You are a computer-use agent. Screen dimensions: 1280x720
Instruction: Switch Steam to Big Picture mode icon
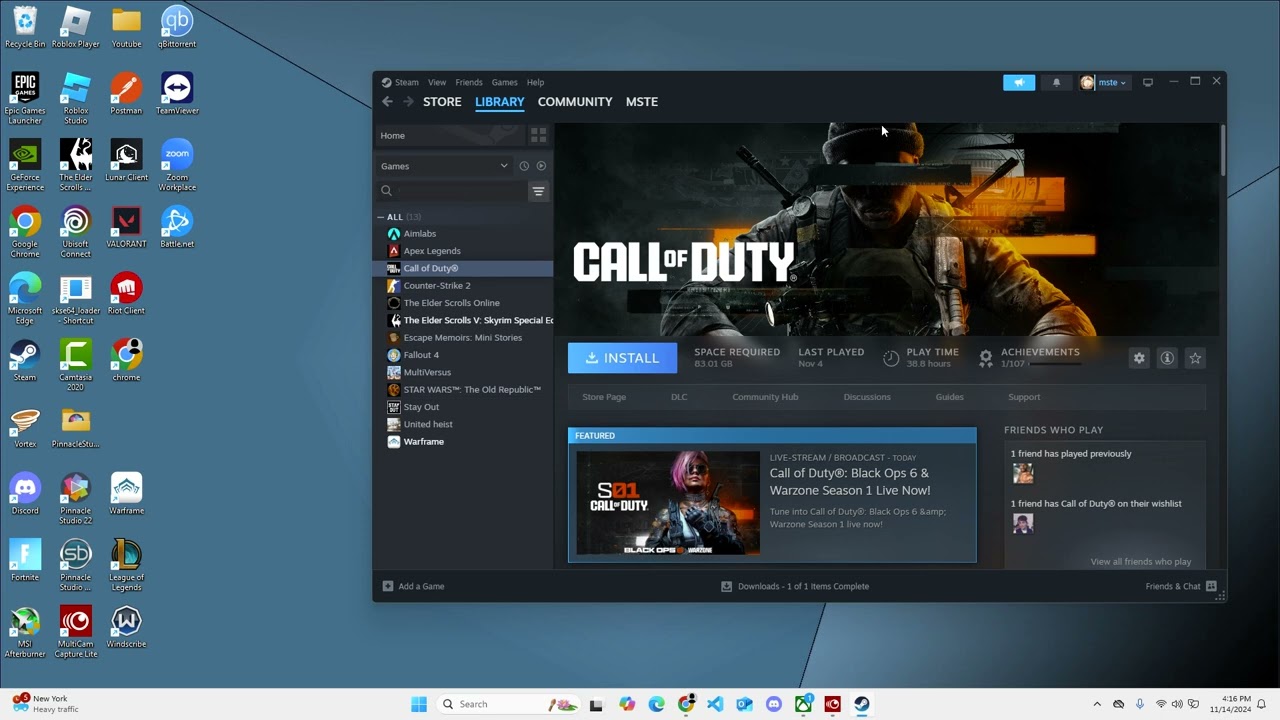[1148, 83]
